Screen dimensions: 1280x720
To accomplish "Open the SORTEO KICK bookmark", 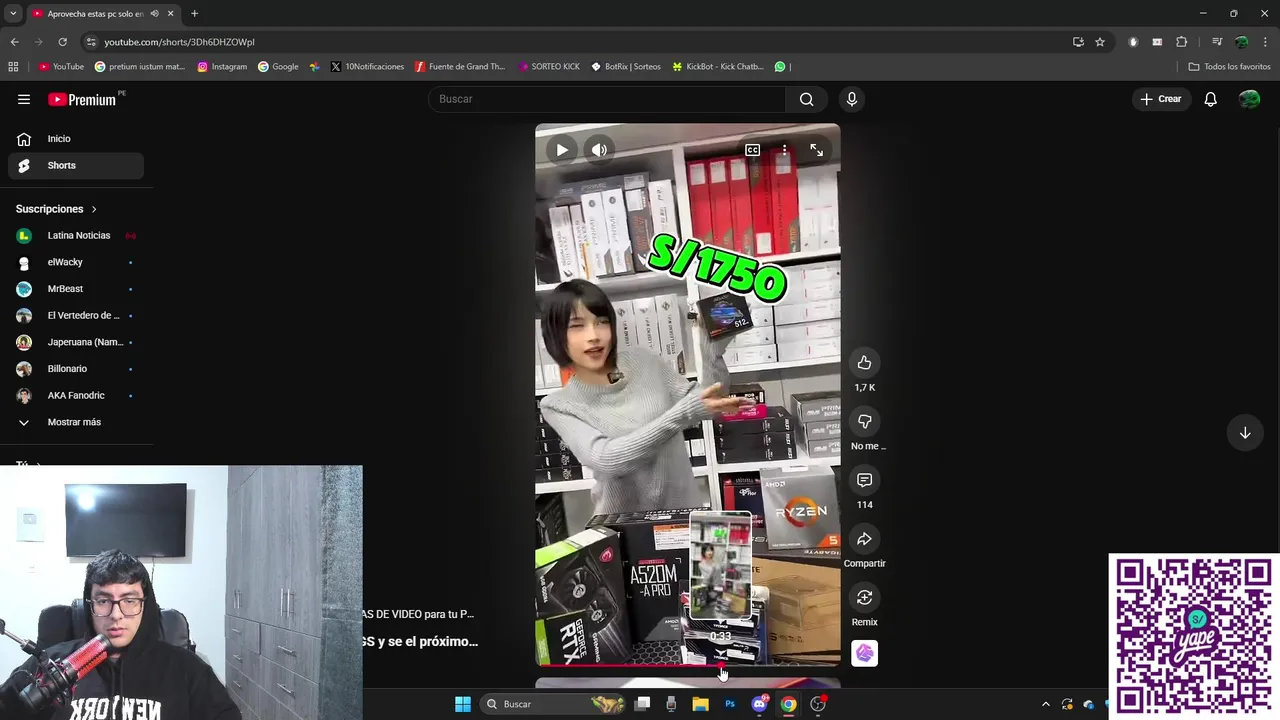I will (549, 67).
